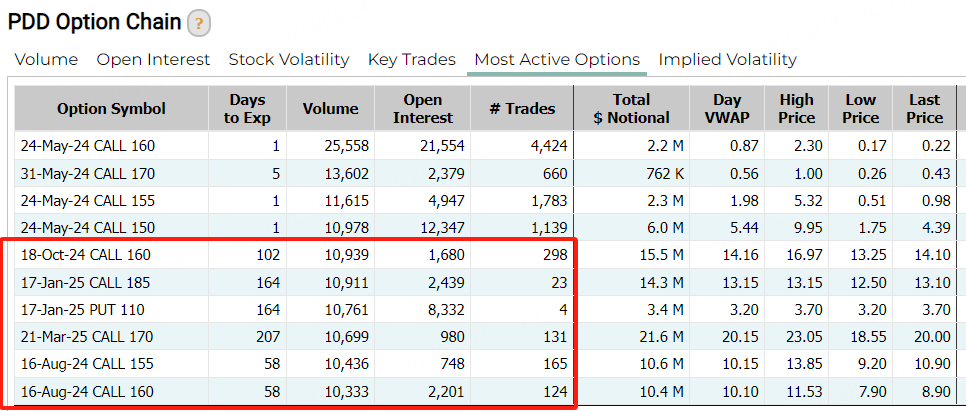
Task: Click the Option Symbol column header
Action: click(x=112, y=109)
